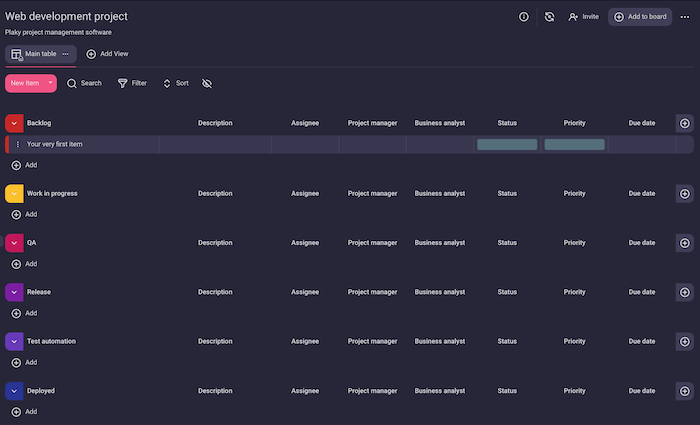Click the Search magnifier icon
Screen dimensions: 700x425
pyautogui.click(x=72, y=83)
